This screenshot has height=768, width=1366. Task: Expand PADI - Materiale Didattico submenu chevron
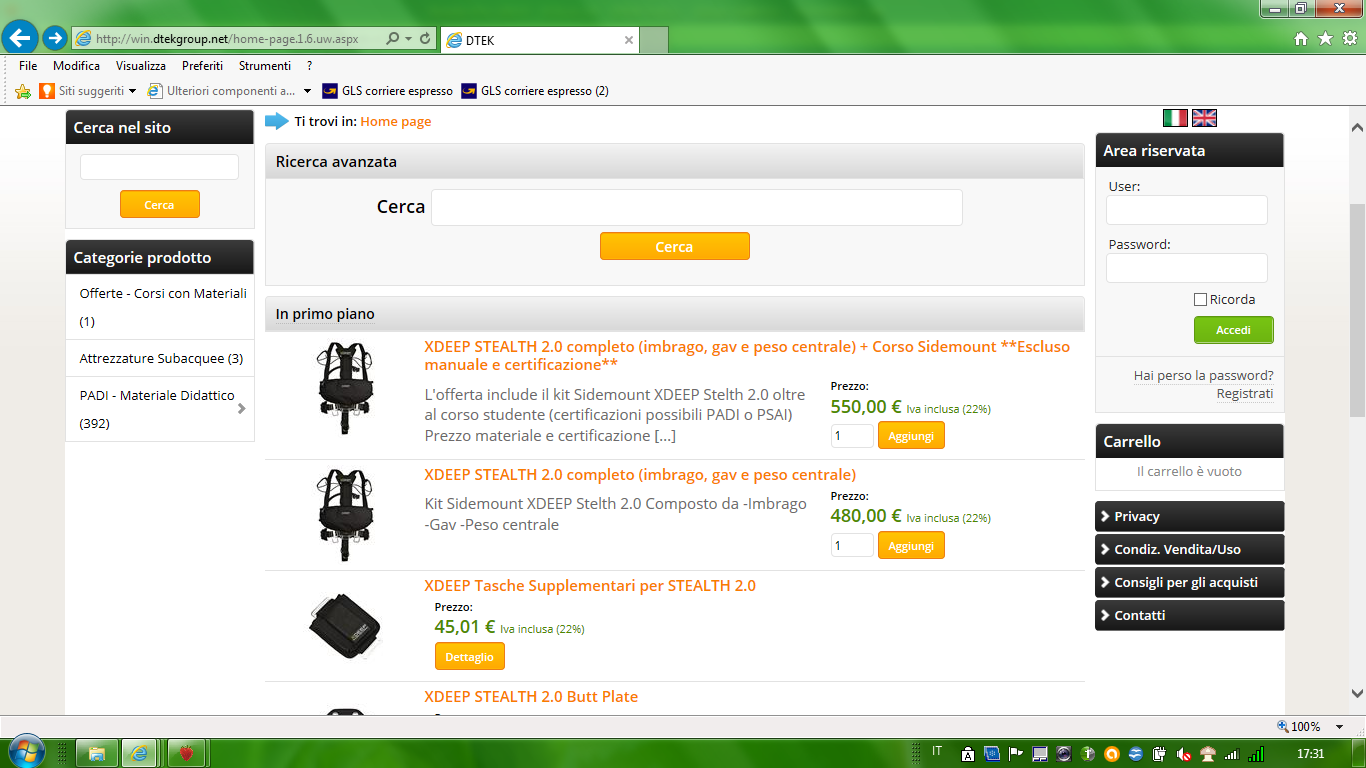point(241,409)
